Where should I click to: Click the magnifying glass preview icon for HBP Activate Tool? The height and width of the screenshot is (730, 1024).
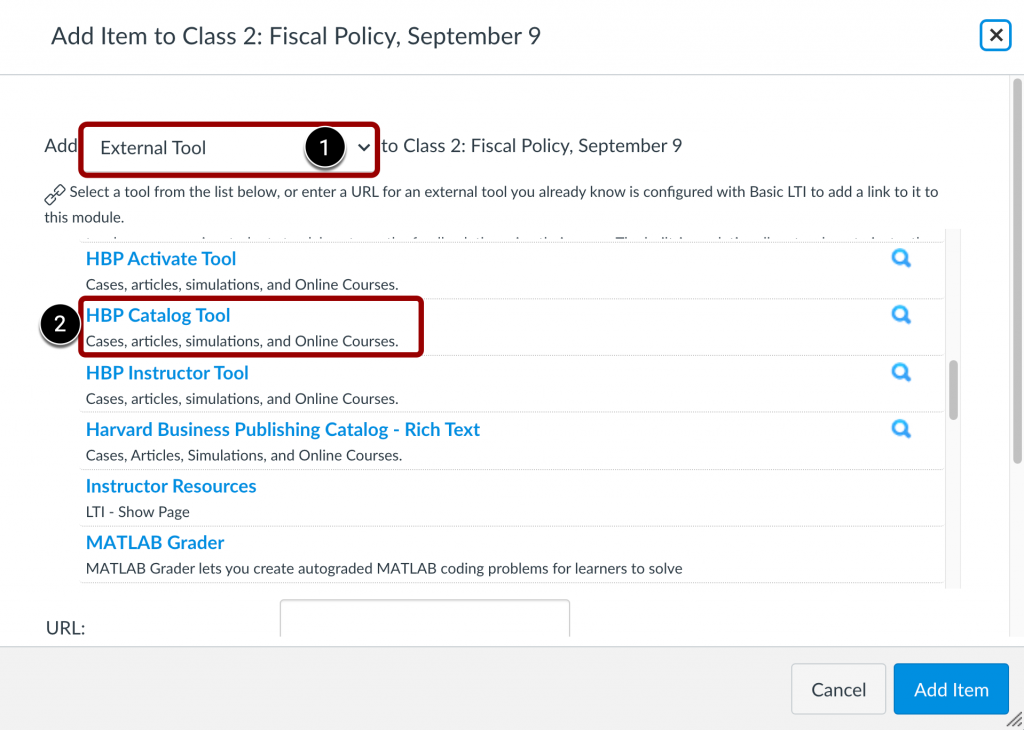(901, 257)
